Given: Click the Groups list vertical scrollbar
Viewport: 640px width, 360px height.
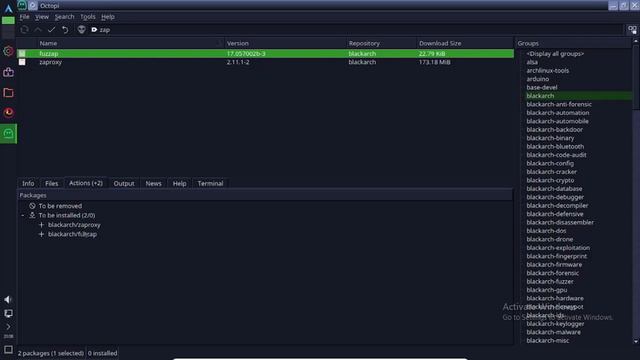Looking at the screenshot, I should (636, 77).
